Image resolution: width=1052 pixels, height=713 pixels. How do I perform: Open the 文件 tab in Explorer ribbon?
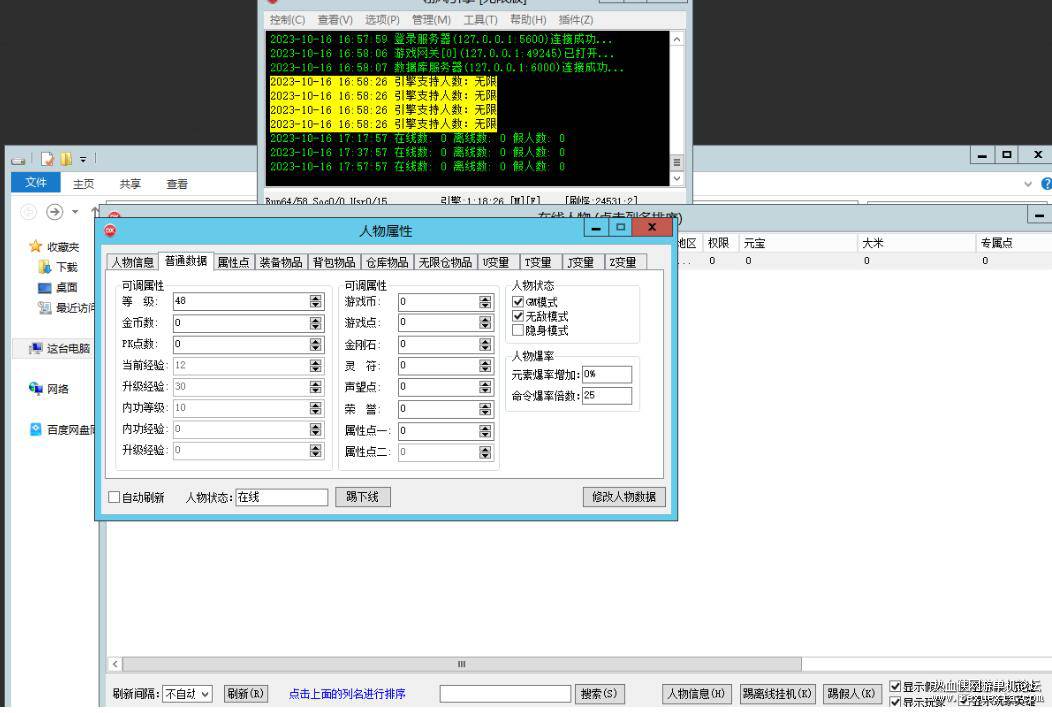[36, 182]
